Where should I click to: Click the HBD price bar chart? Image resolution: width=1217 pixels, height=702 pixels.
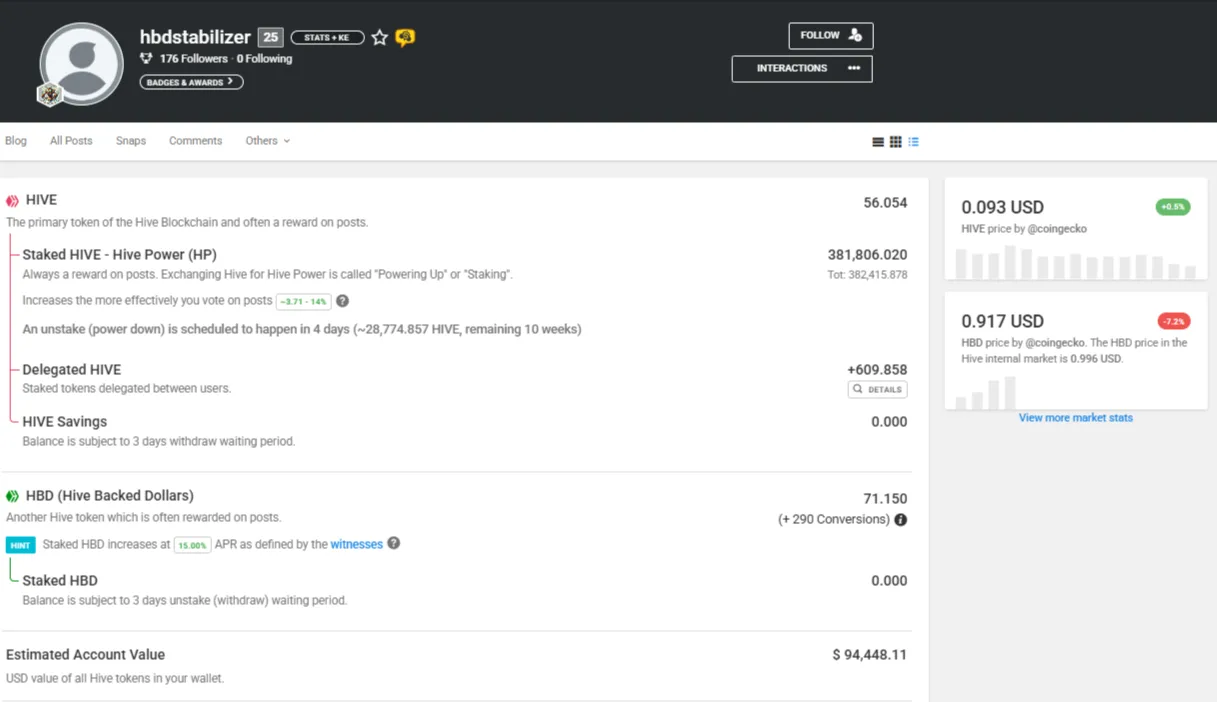click(986, 393)
